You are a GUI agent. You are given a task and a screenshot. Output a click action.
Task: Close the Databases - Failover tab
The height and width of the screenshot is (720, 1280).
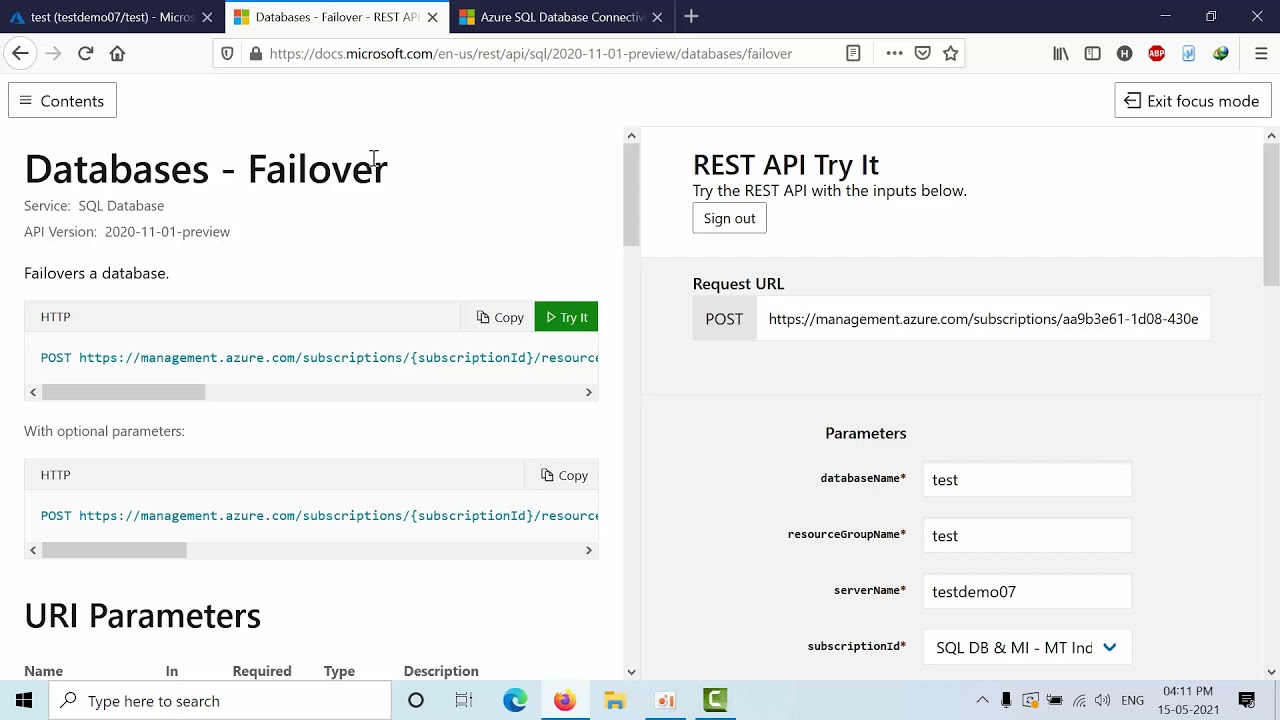click(432, 17)
